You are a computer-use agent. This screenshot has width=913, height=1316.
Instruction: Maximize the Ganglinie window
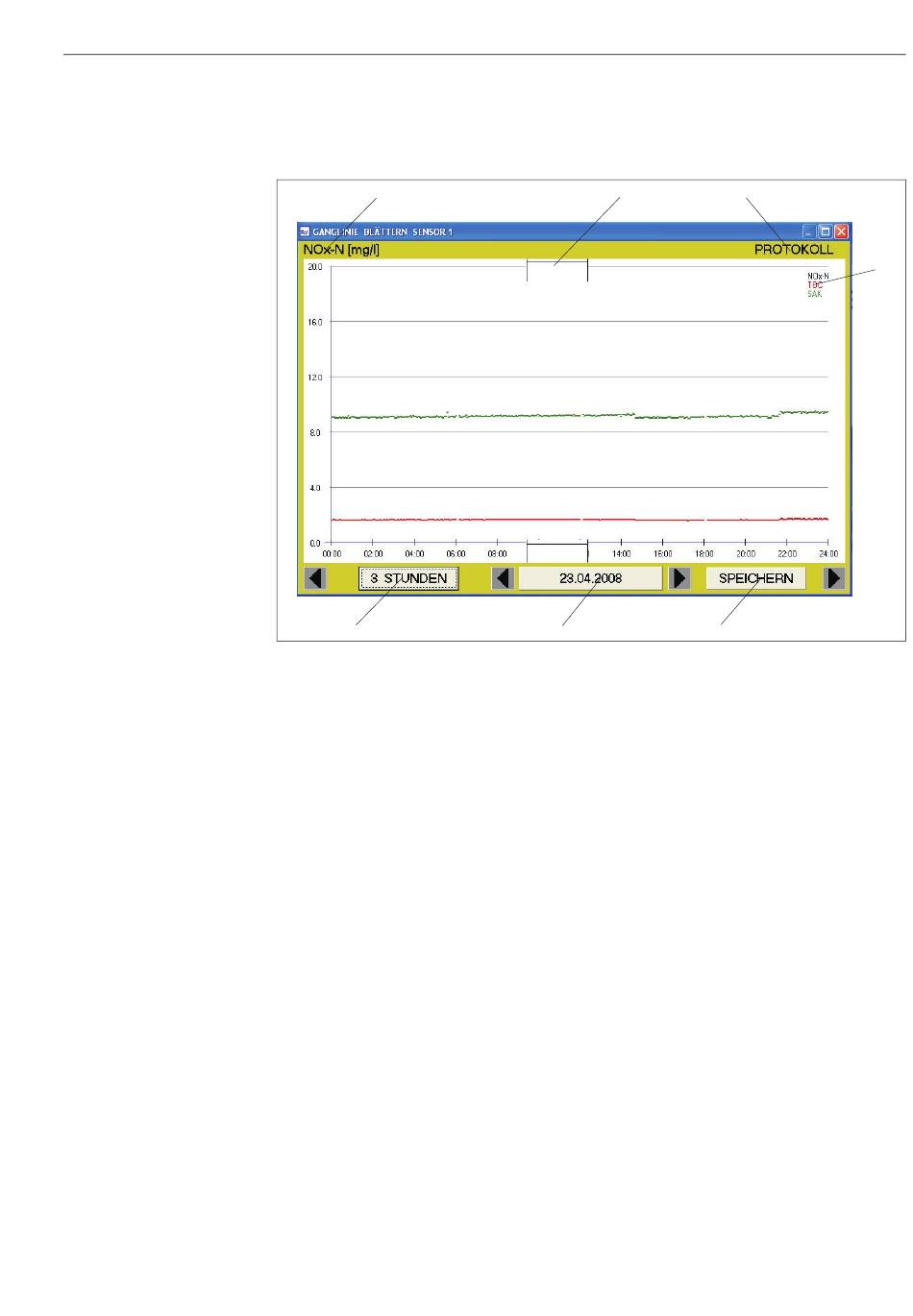(x=826, y=232)
